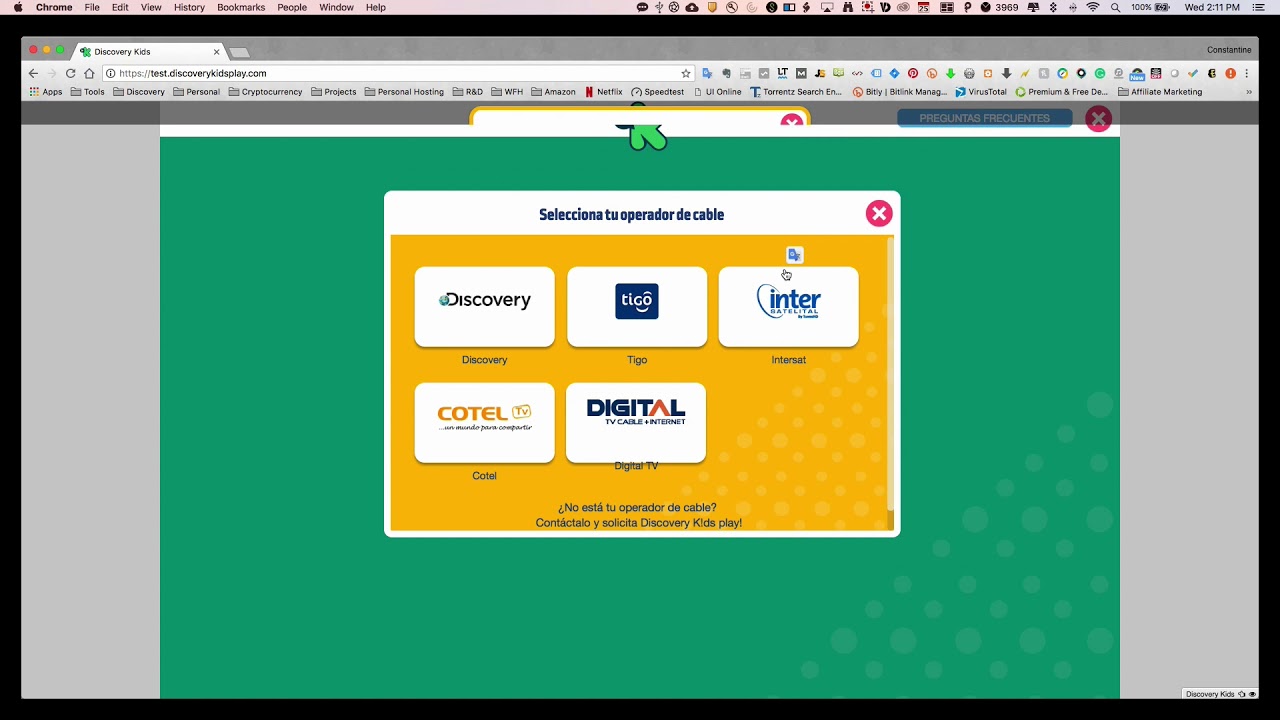Open the UI Online bookmark
The image size is (1280, 720).
click(718, 92)
